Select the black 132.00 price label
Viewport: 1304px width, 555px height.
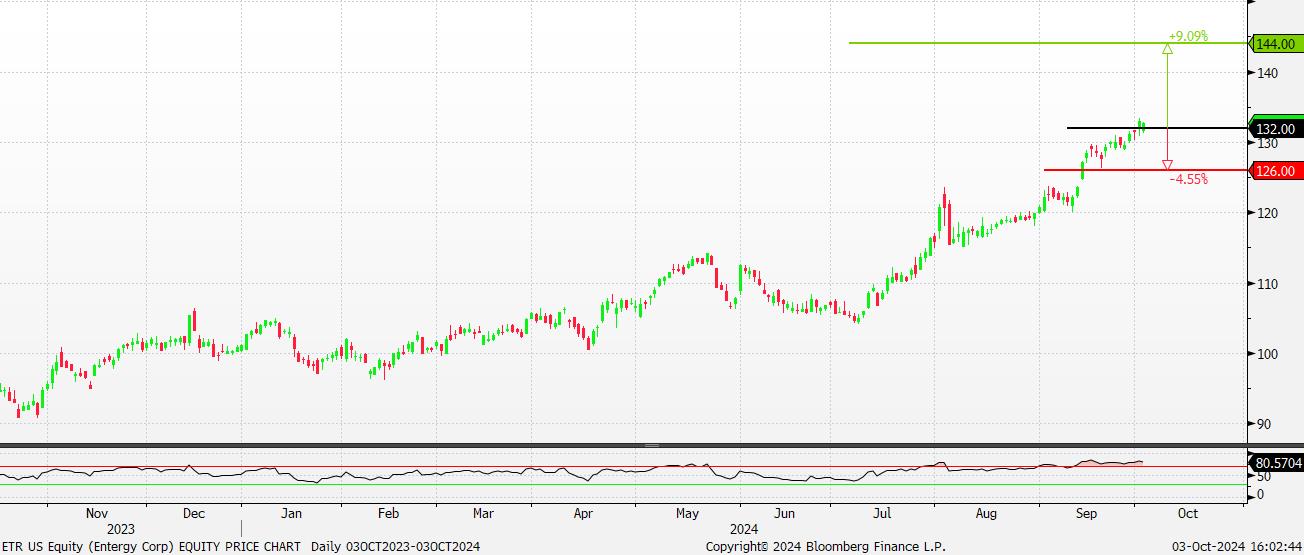coord(1275,128)
